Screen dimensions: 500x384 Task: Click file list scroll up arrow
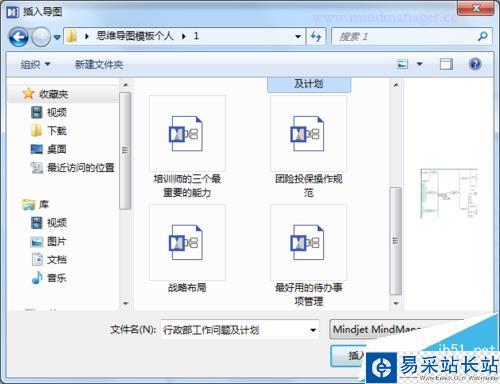[x=396, y=85]
